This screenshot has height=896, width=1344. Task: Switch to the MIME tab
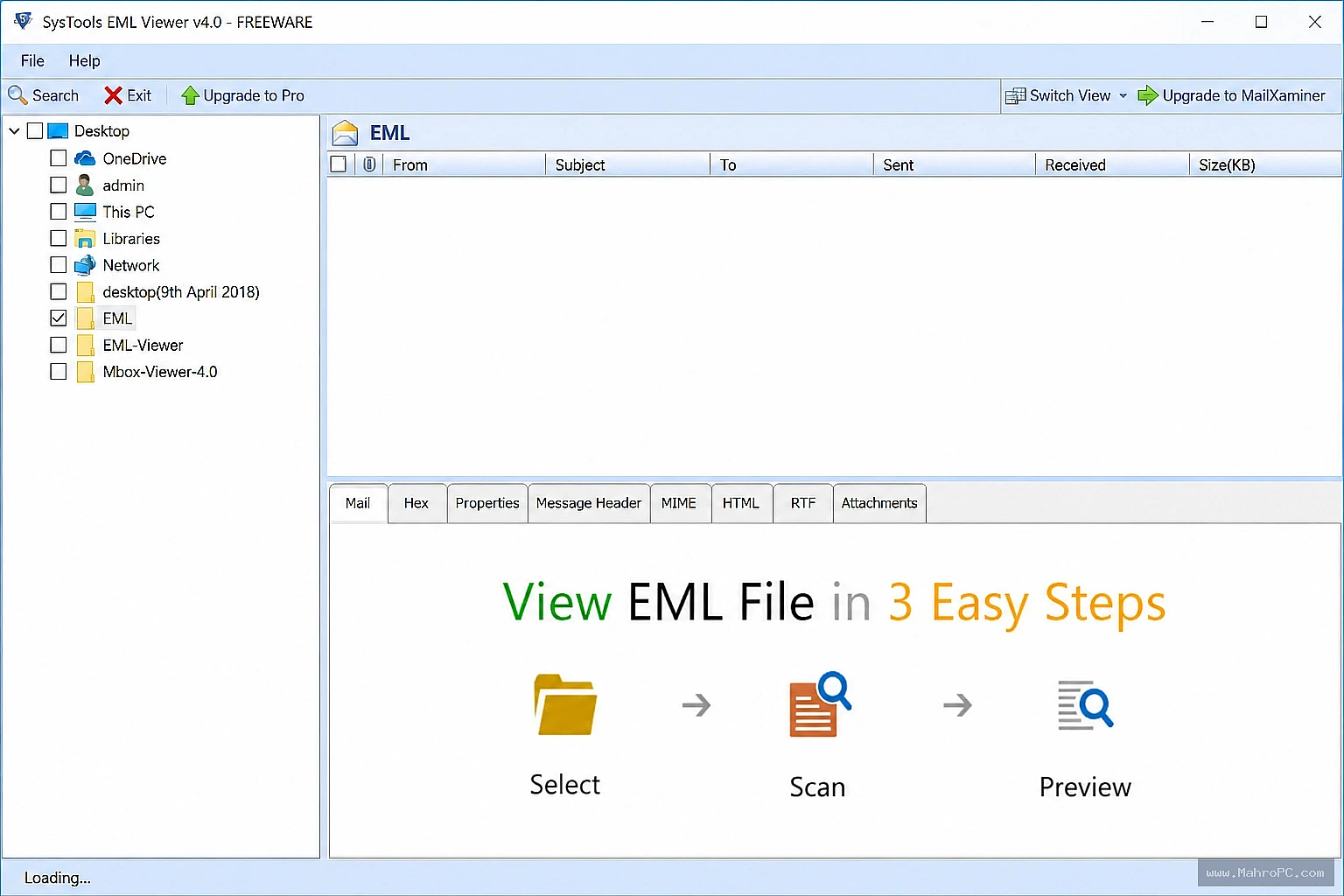coord(679,503)
